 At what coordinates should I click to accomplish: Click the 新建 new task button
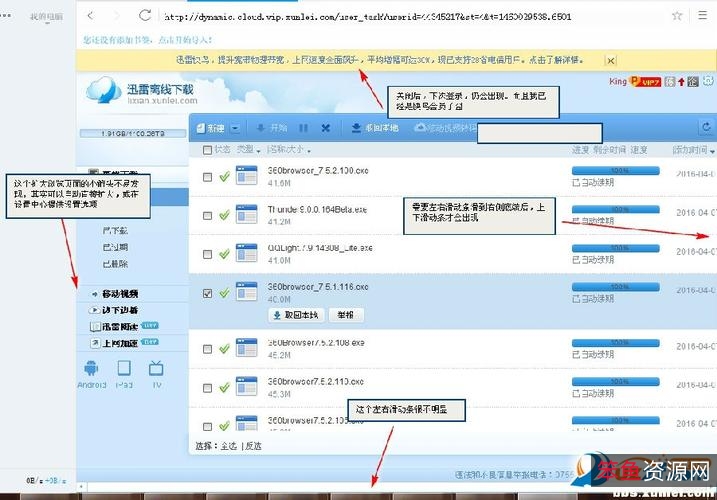(210, 128)
